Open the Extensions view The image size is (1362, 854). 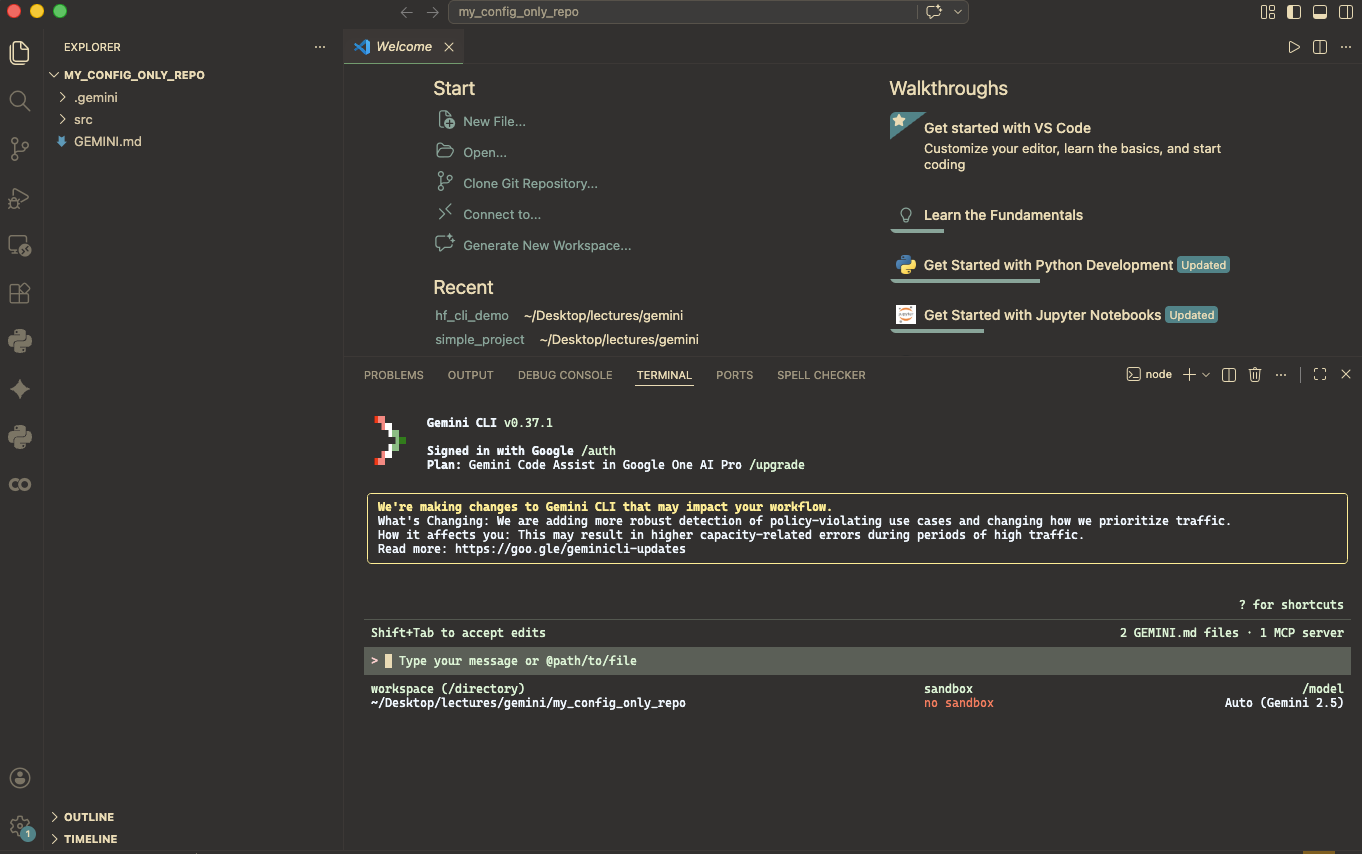point(20,293)
